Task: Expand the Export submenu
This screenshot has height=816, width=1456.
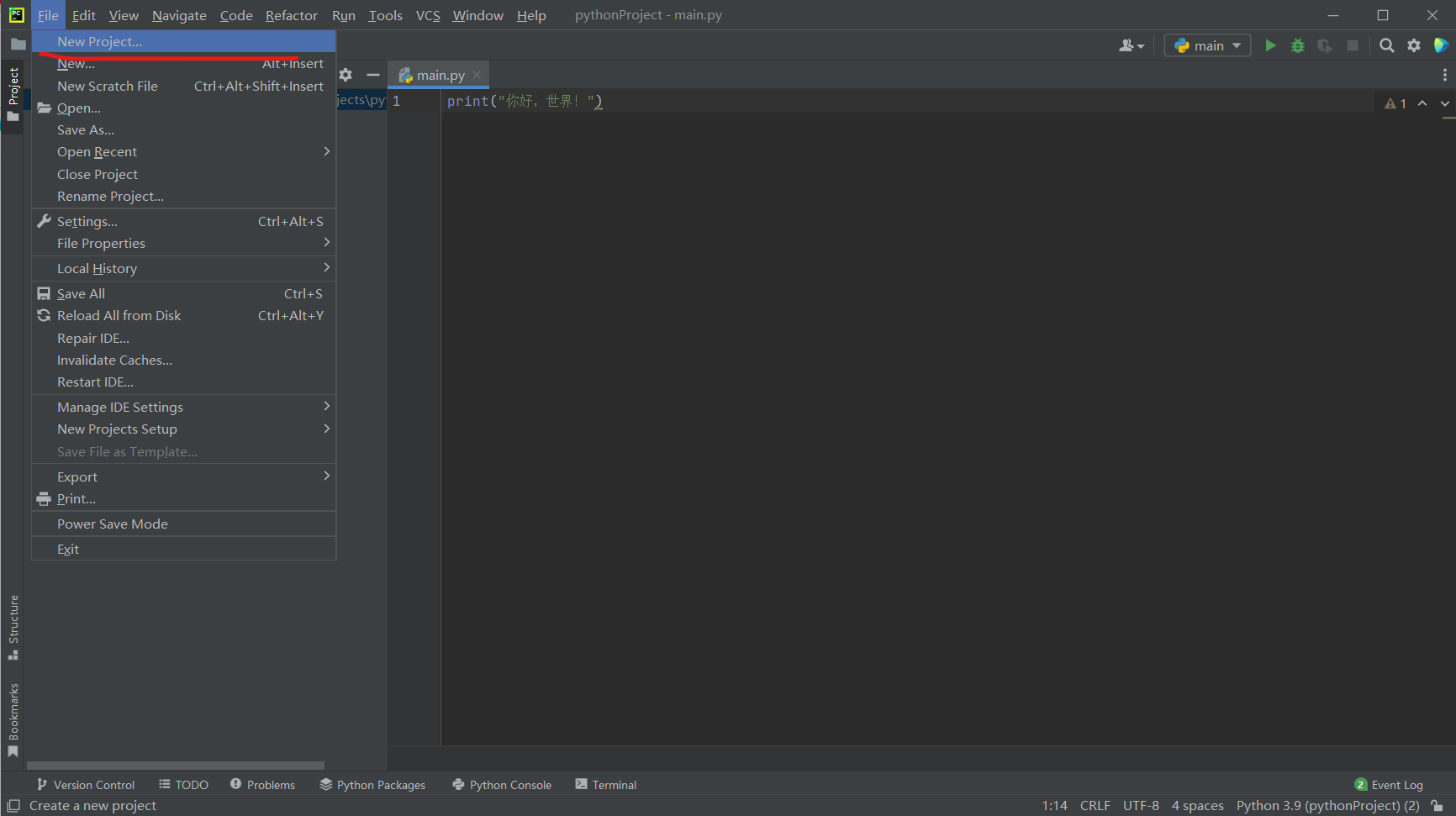Action: [183, 476]
